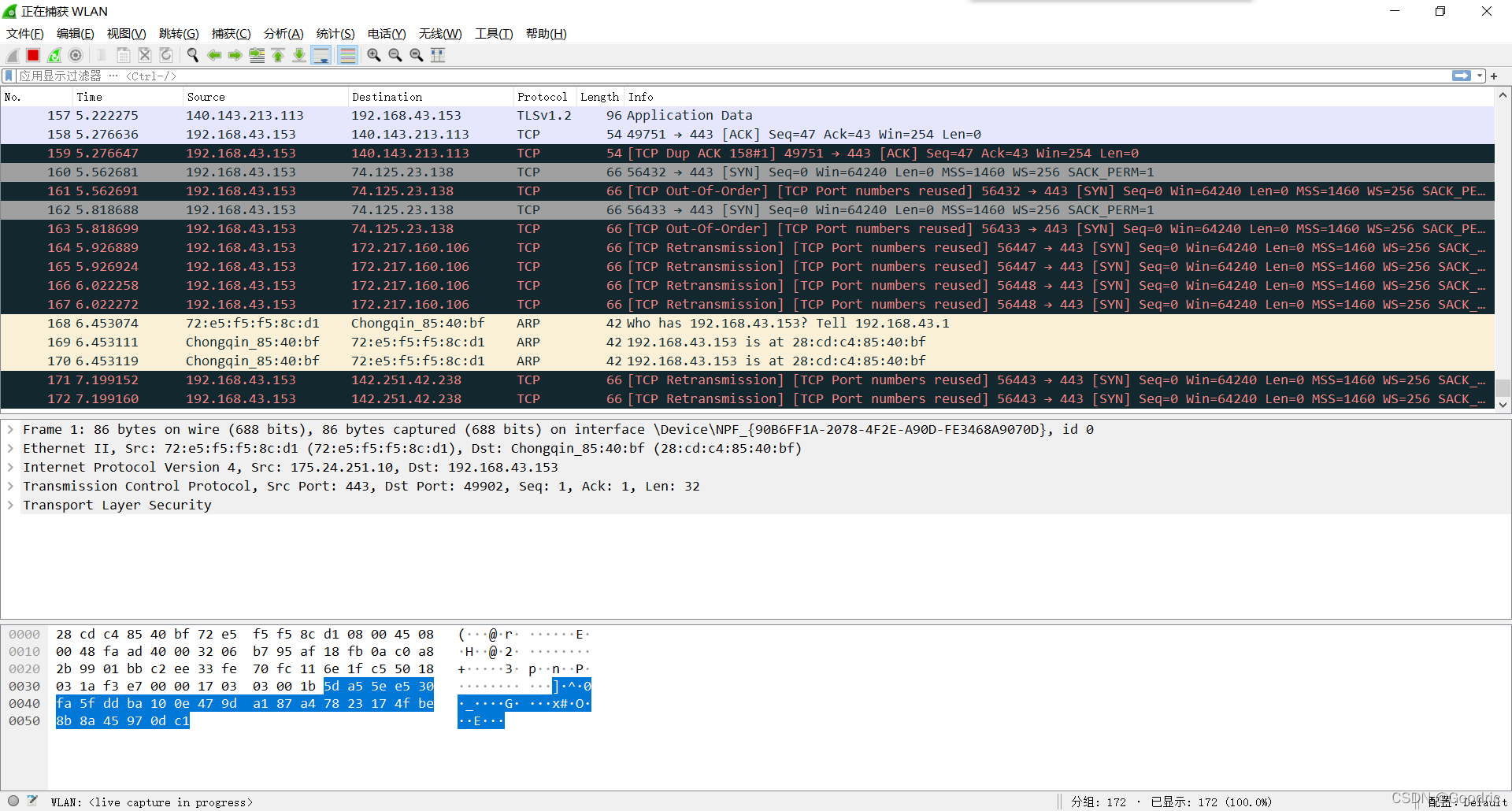Sort by the Length column header
1512x811 pixels.
pyautogui.click(x=600, y=97)
